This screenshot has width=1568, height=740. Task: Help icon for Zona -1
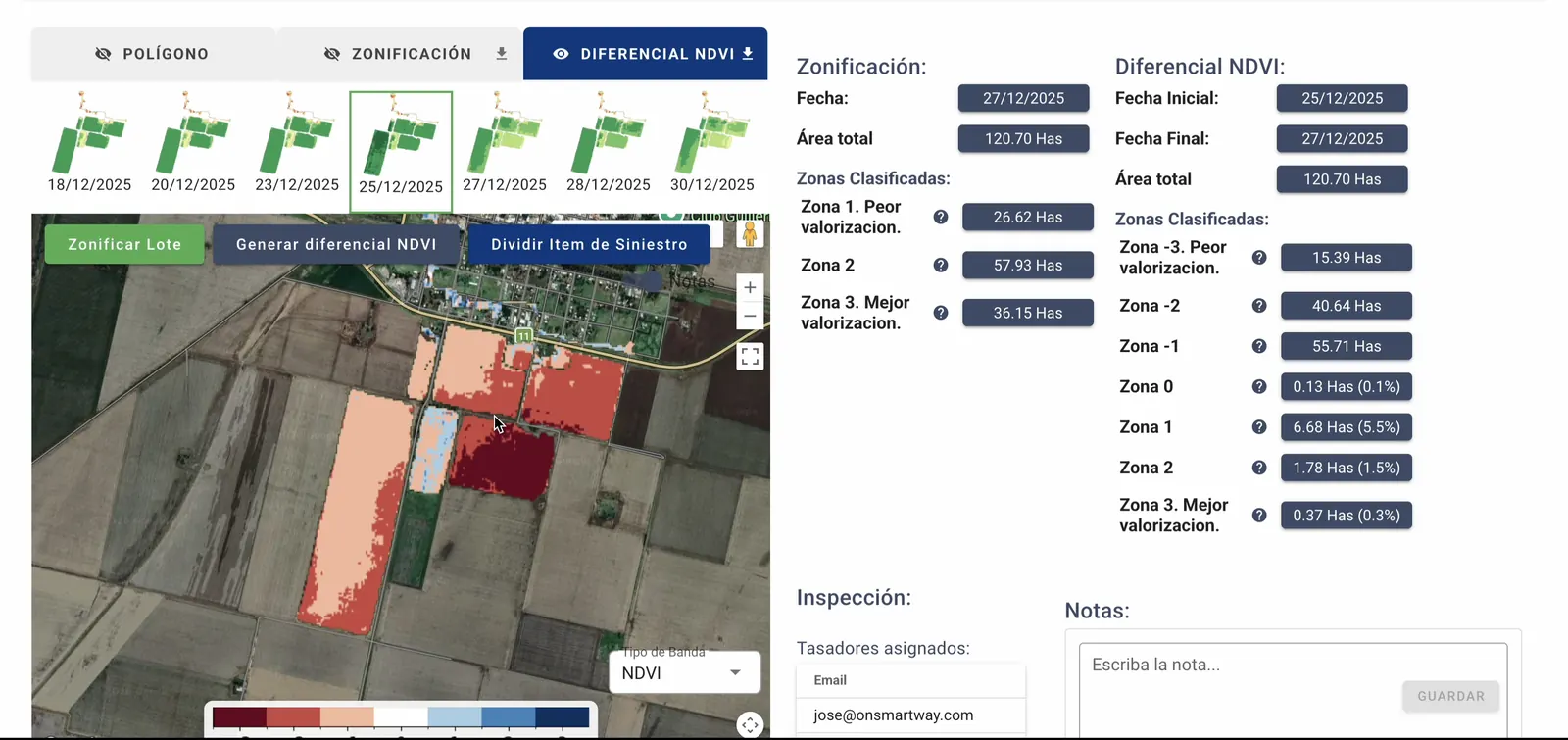(x=1259, y=346)
